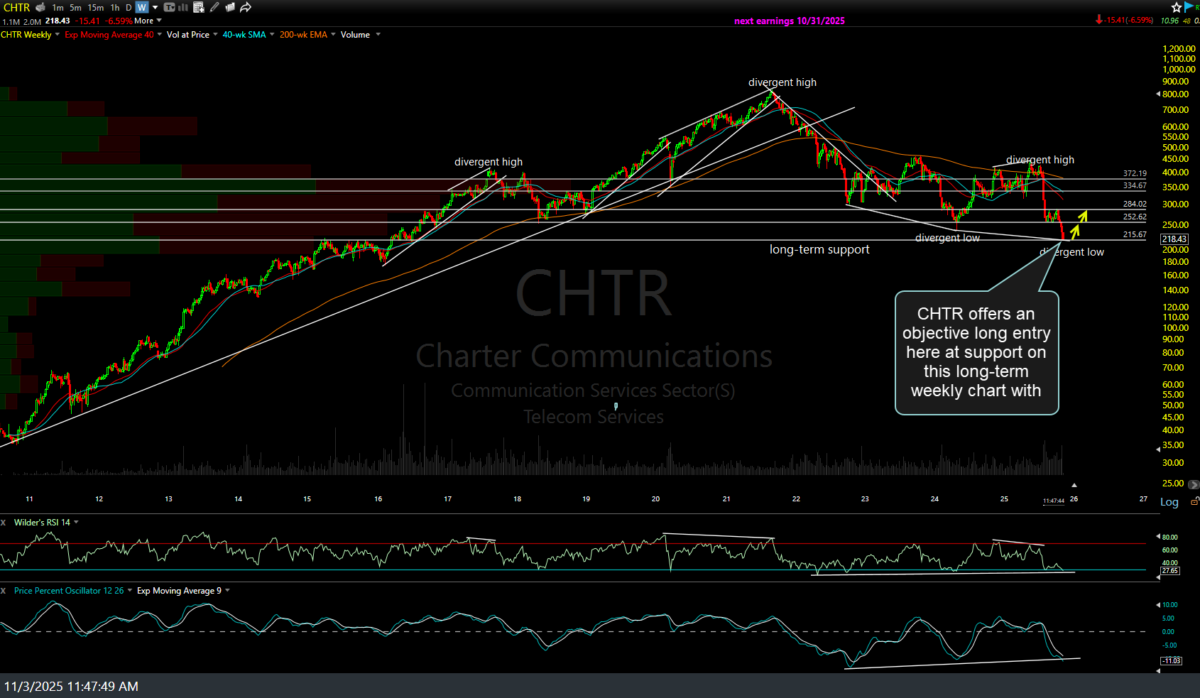This screenshot has width=1200, height=698.
Task: Click the add indicator list icon
Action: coord(198,7)
